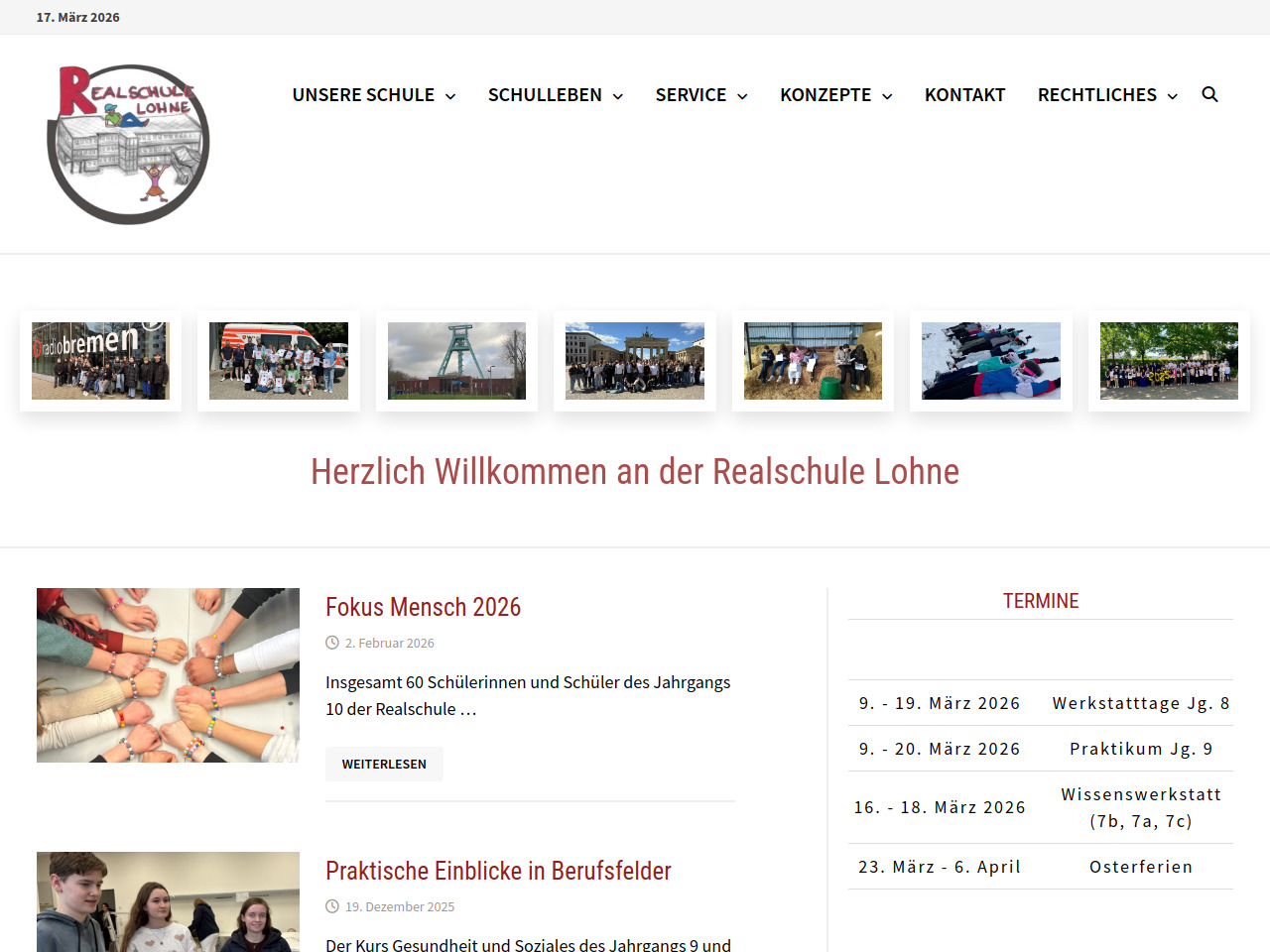Open the park group photo thumbnail
Image resolution: width=1270 pixels, height=952 pixels.
click(1169, 361)
